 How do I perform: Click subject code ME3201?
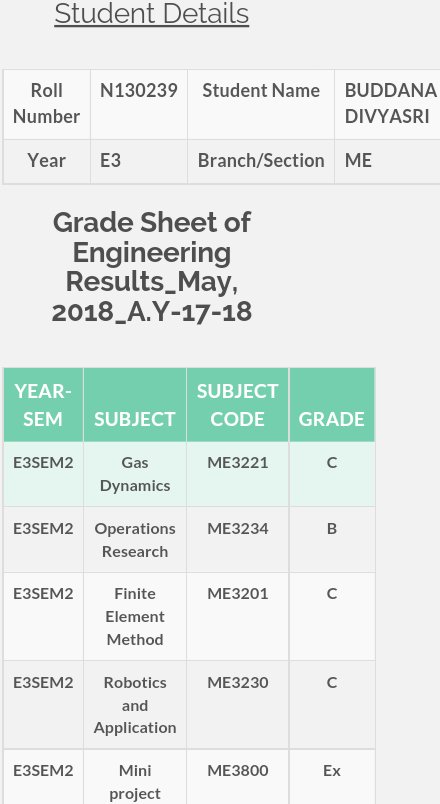(237, 594)
